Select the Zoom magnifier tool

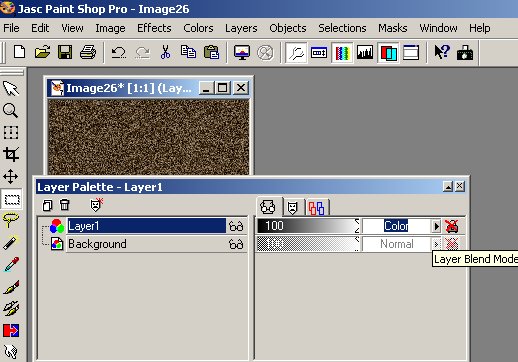[x=11, y=110]
